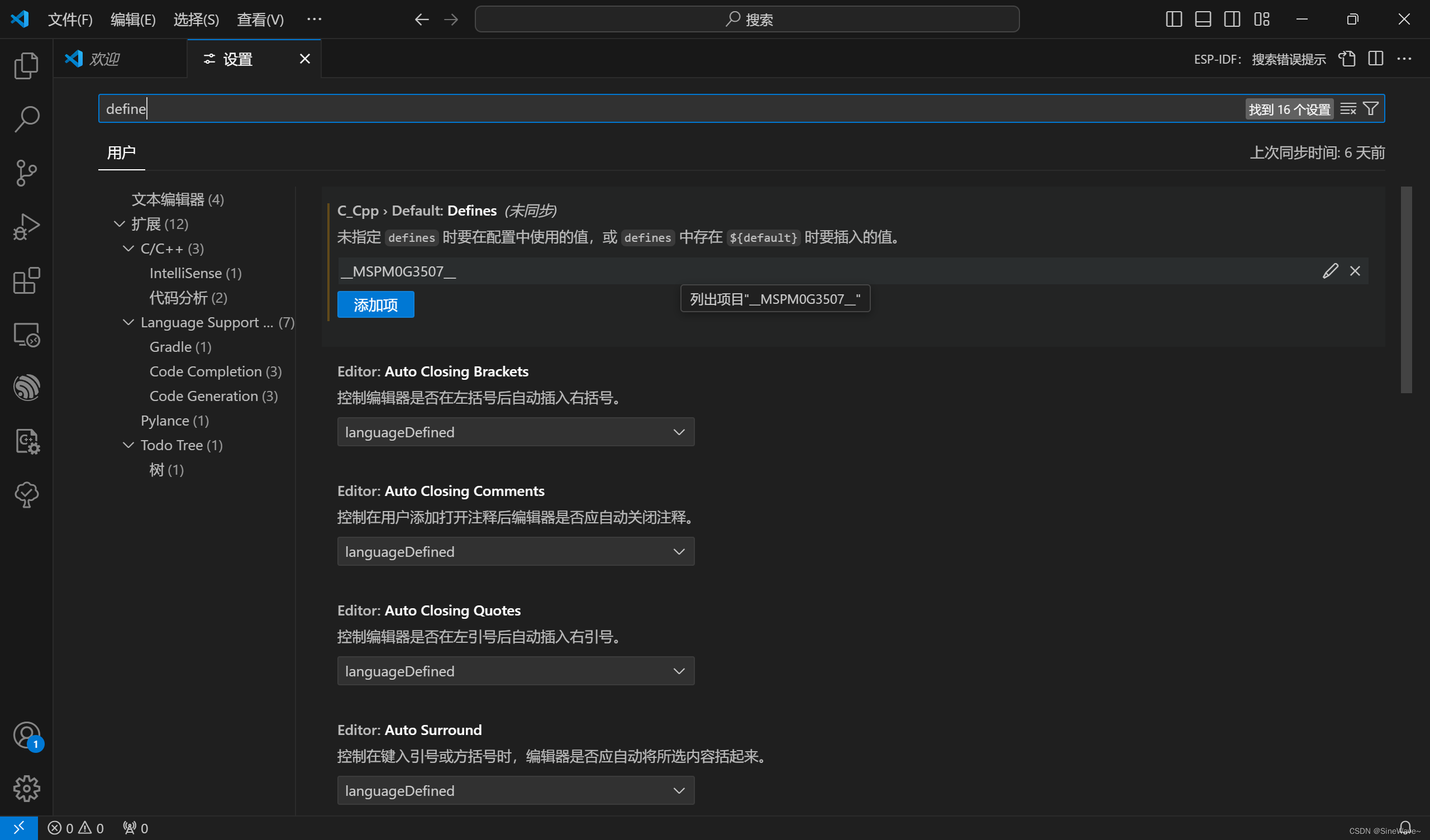
Task: Toggle secondary side bar layout button
Action: 1231,20
